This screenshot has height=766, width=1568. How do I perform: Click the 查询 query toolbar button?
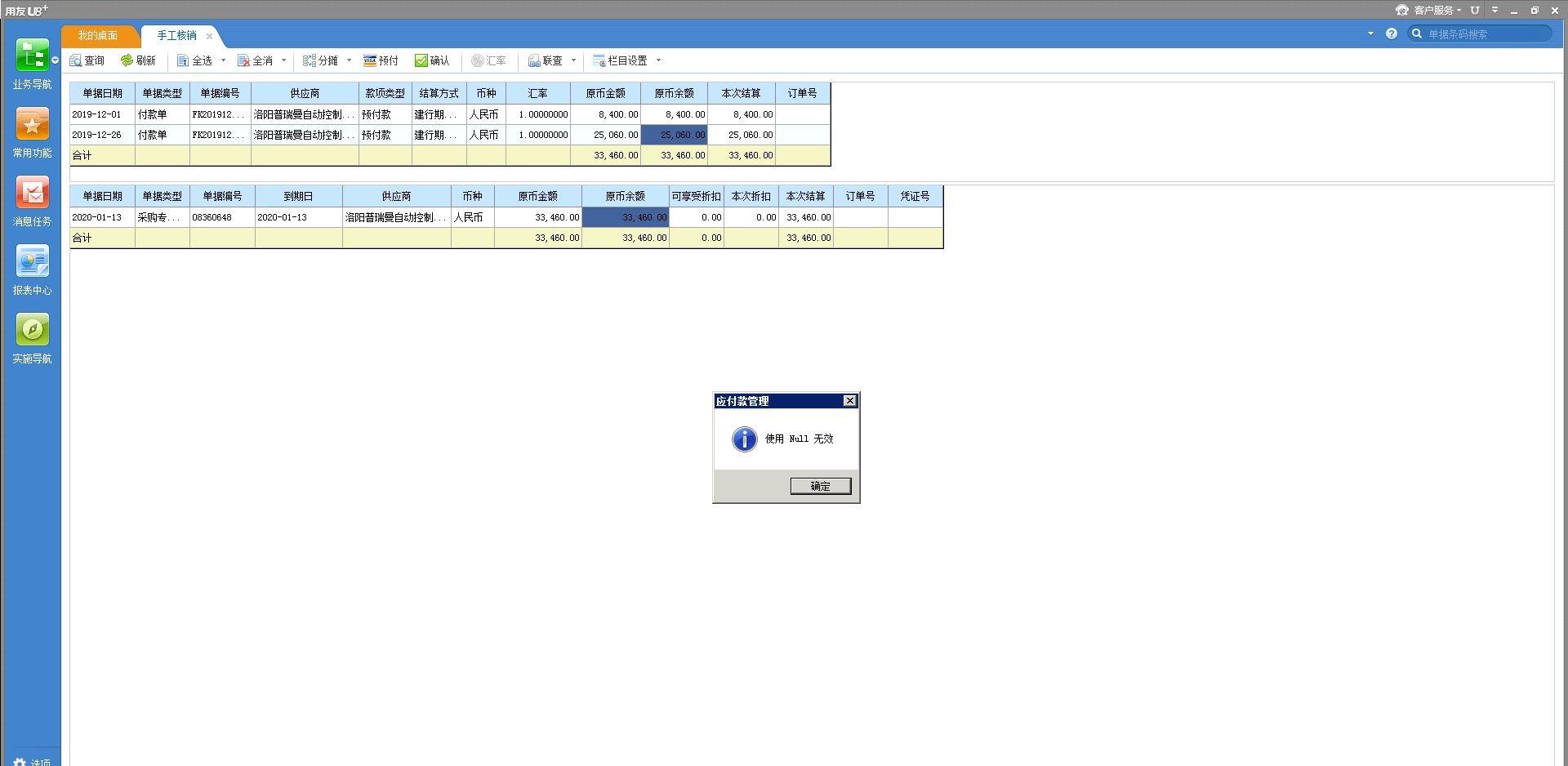click(x=87, y=60)
